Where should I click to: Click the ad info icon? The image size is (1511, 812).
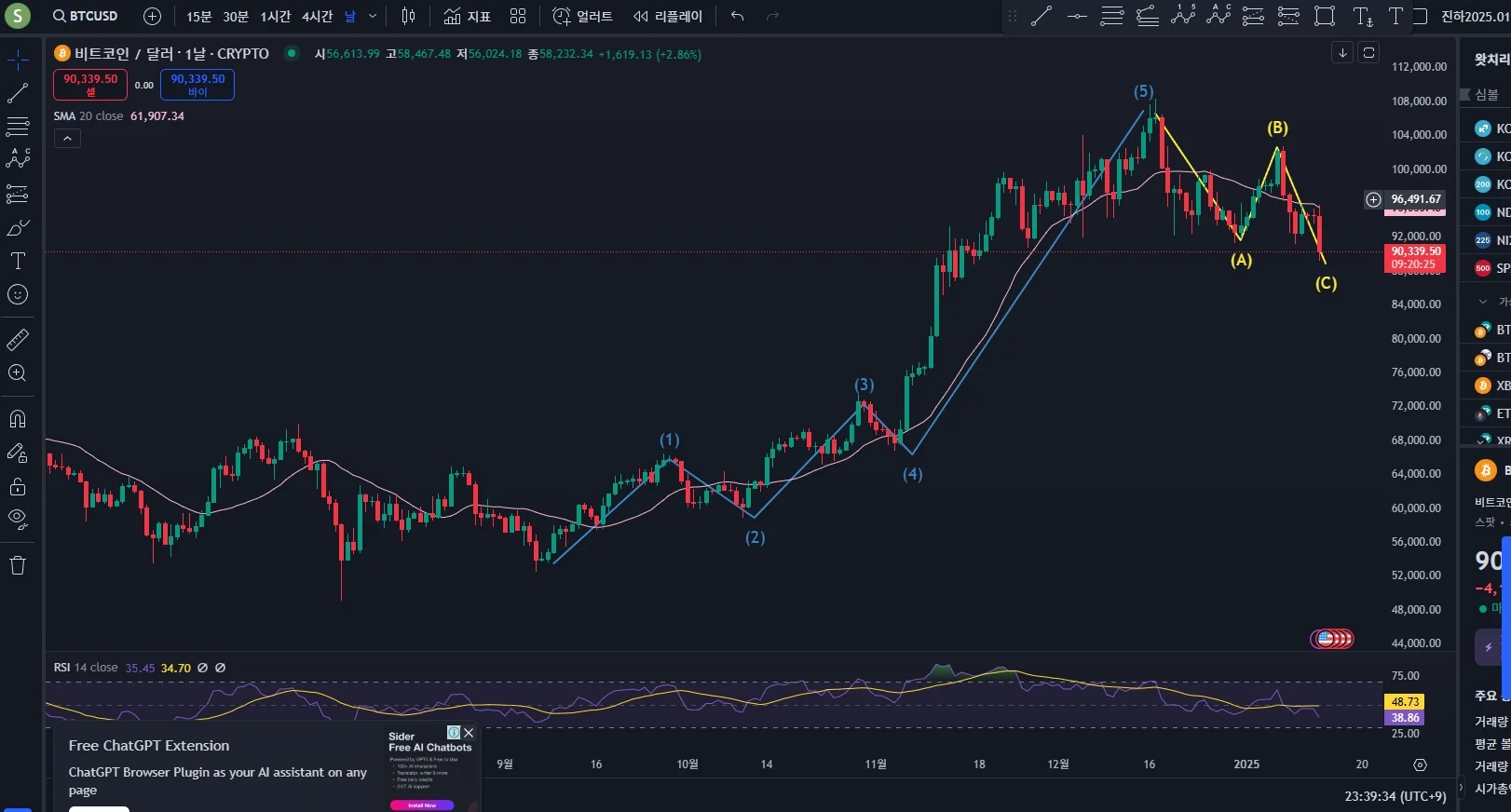pos(454,733)
